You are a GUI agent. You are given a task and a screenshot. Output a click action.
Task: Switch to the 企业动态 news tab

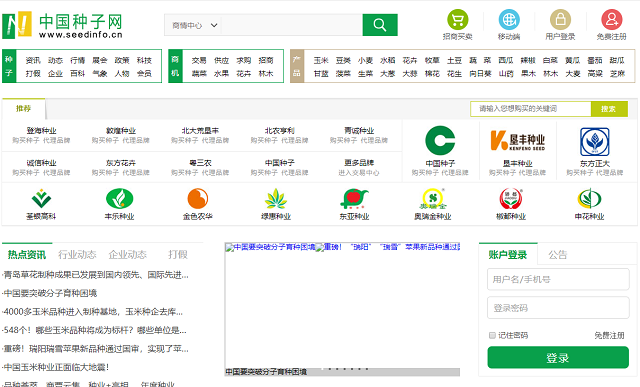coord(127,255)
